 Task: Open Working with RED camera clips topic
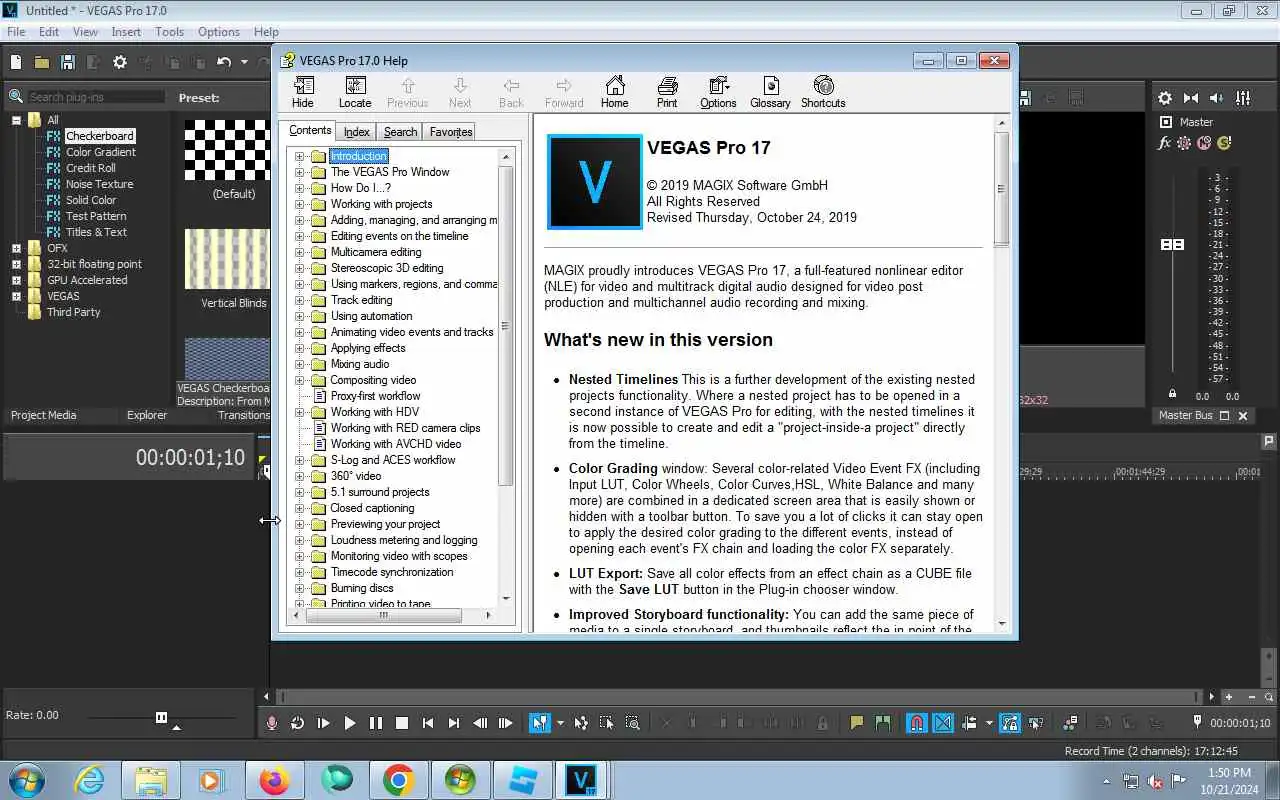point(405,428)
